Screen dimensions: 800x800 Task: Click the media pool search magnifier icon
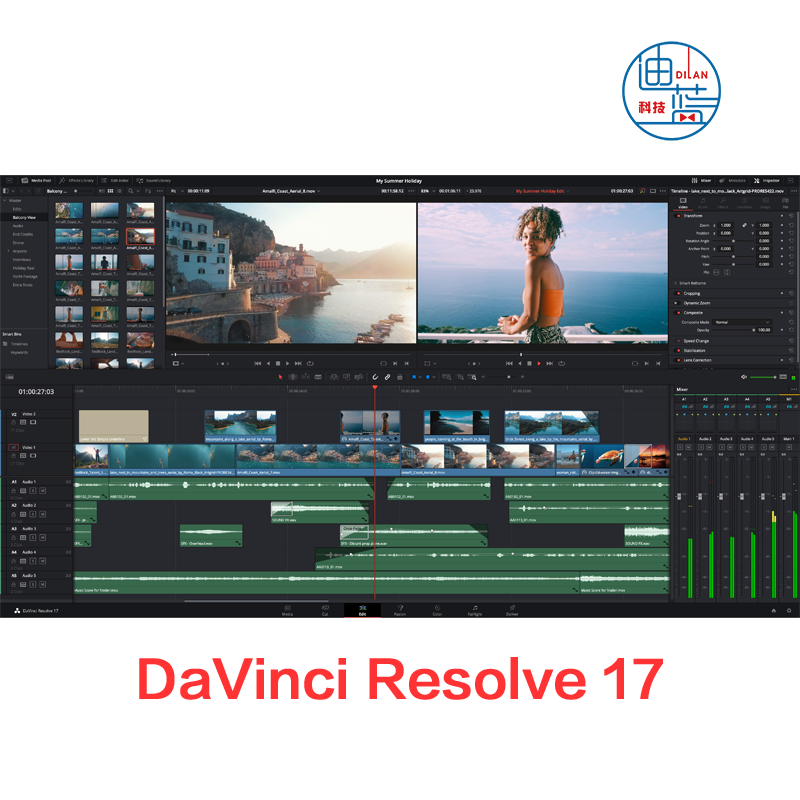click(x=131, y=191)
